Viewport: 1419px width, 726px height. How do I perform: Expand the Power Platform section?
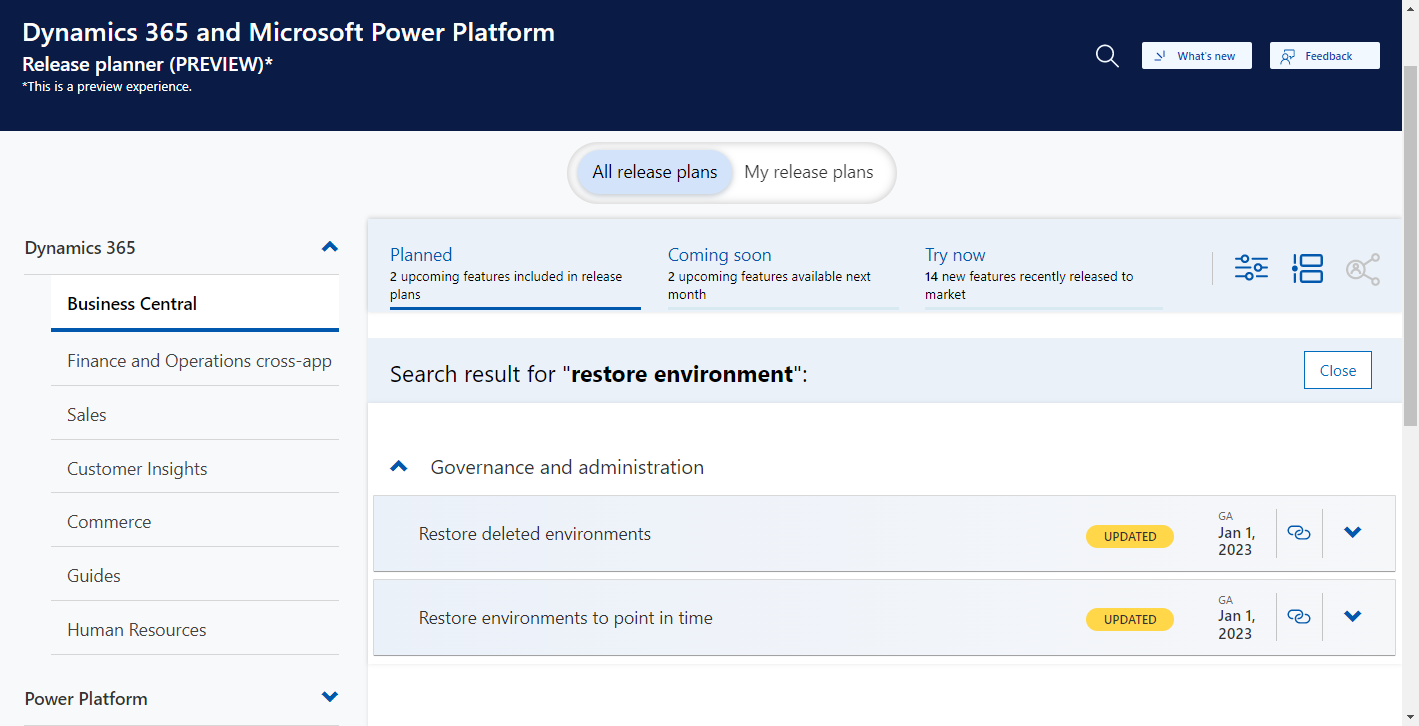[x=329, y=697]
